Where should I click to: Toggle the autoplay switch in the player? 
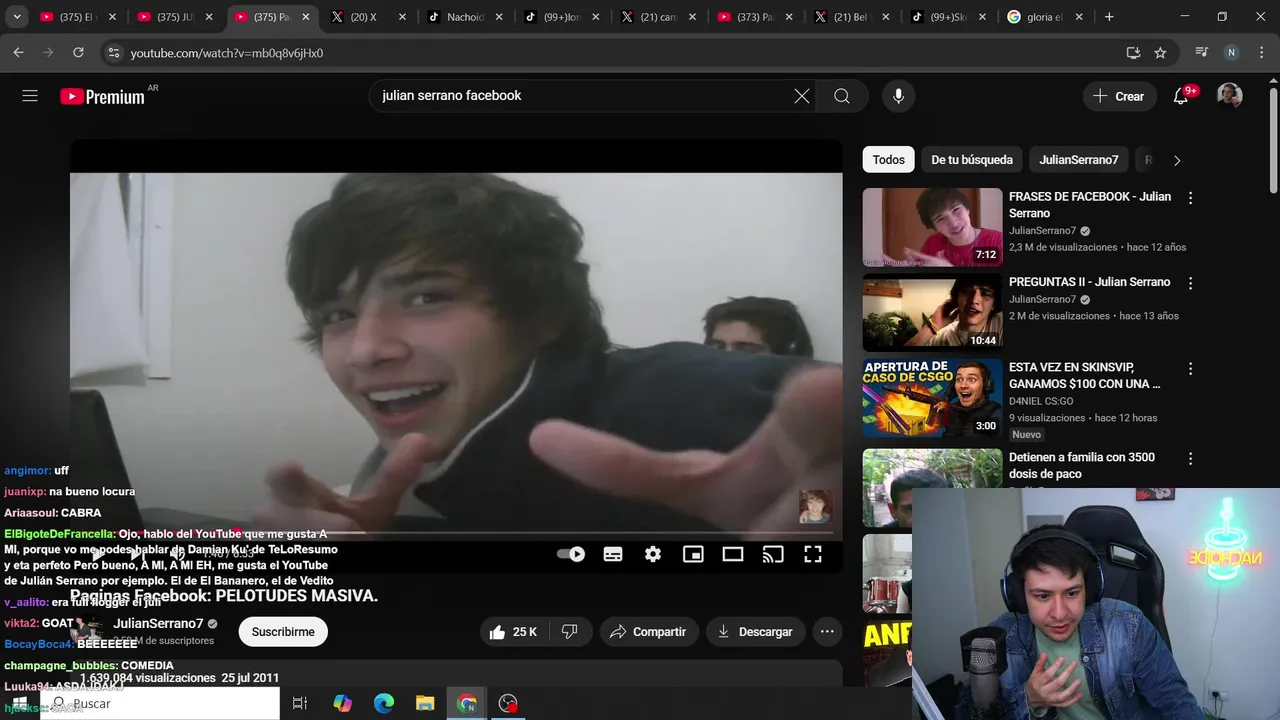(570, 554)
